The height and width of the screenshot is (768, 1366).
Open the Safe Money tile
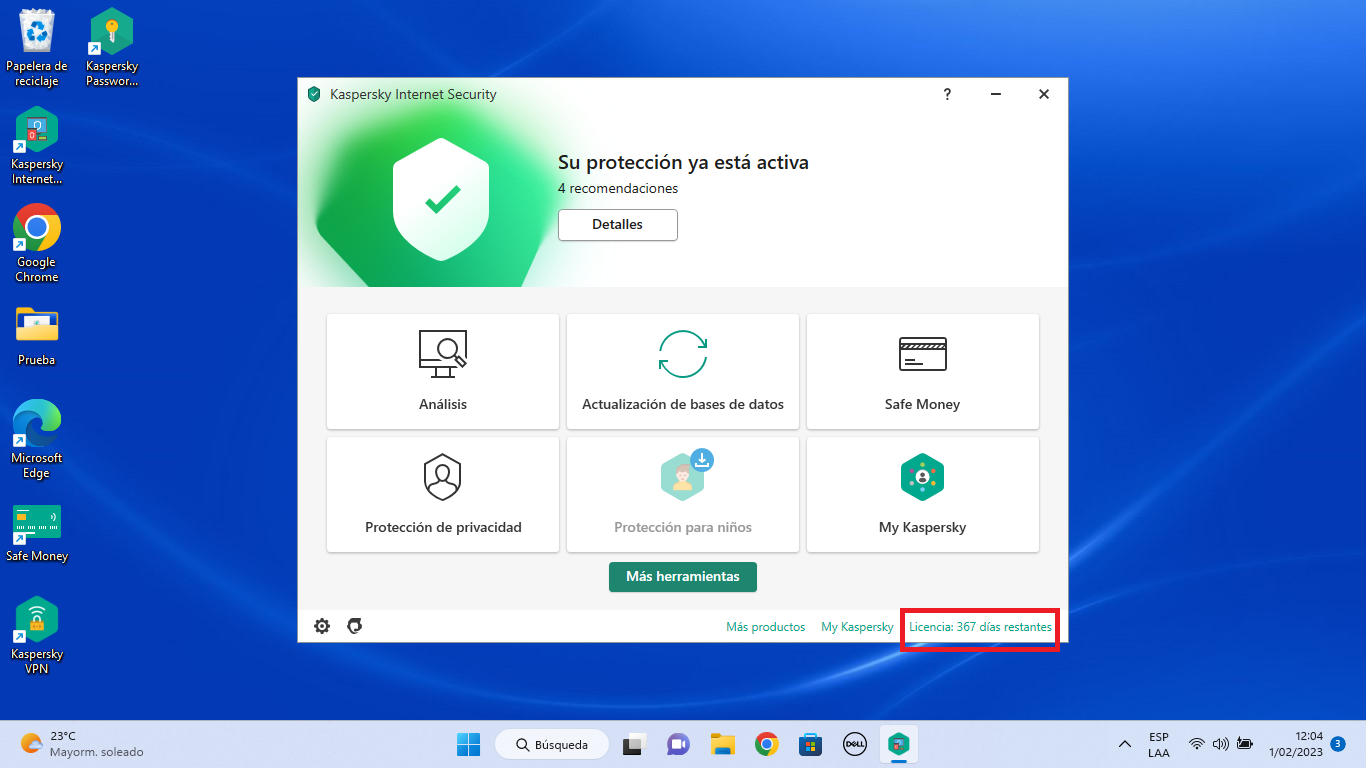[922, 371]
